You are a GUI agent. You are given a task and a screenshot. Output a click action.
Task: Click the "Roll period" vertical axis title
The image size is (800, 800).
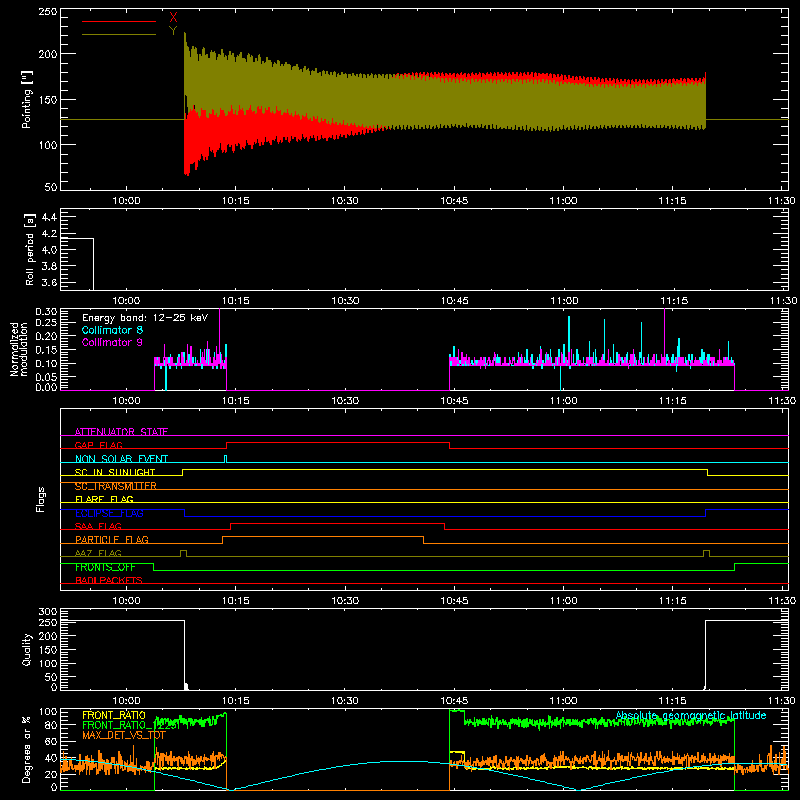29,249
